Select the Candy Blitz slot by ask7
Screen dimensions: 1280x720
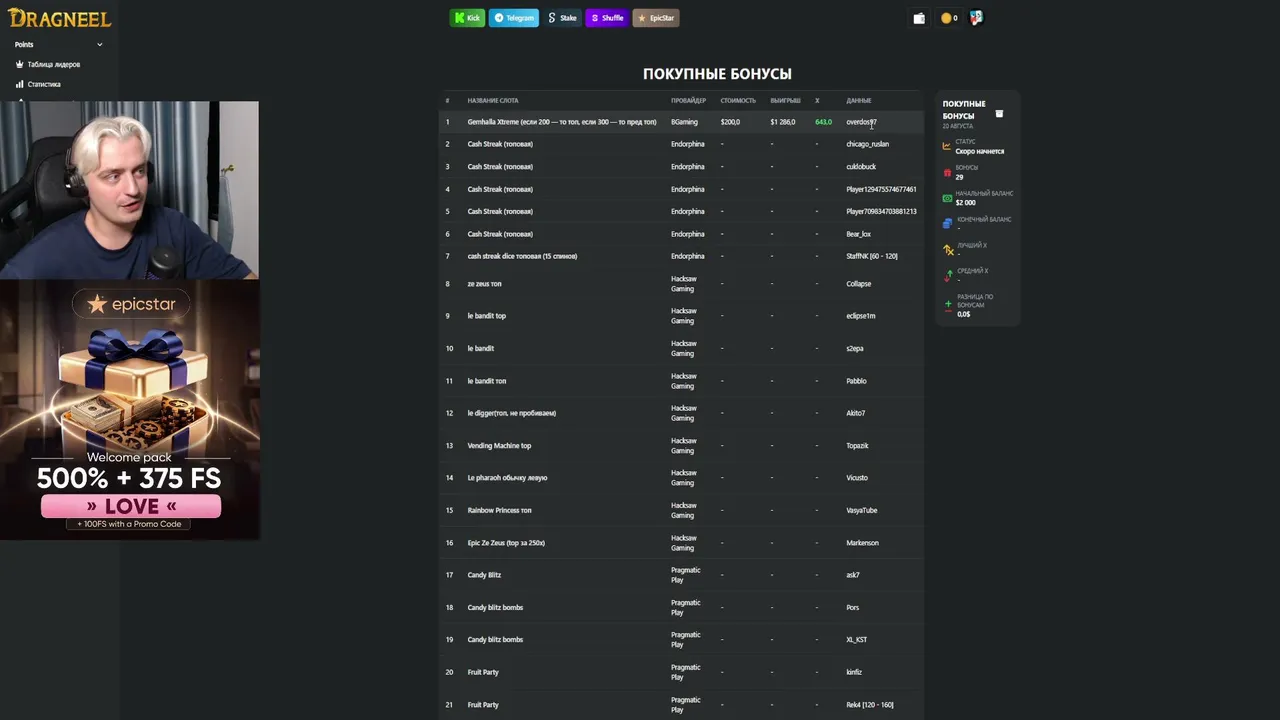coord(484,575)
